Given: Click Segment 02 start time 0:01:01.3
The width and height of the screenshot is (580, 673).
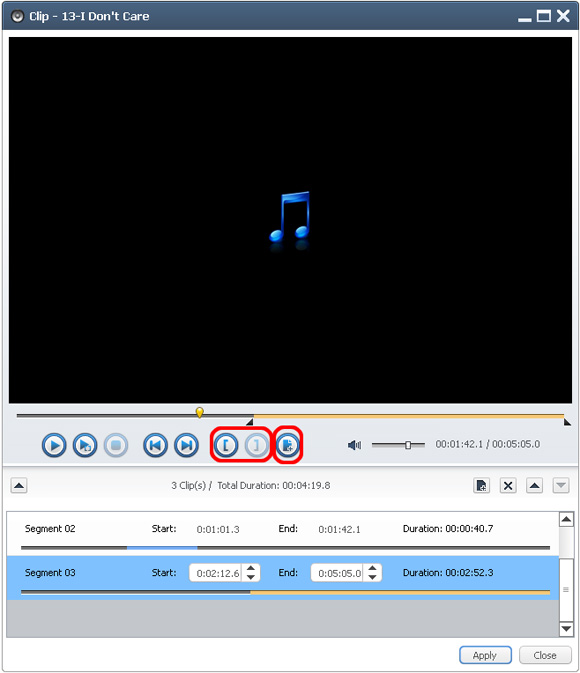Looking at the screenshot, I should (x=218, y=530).
